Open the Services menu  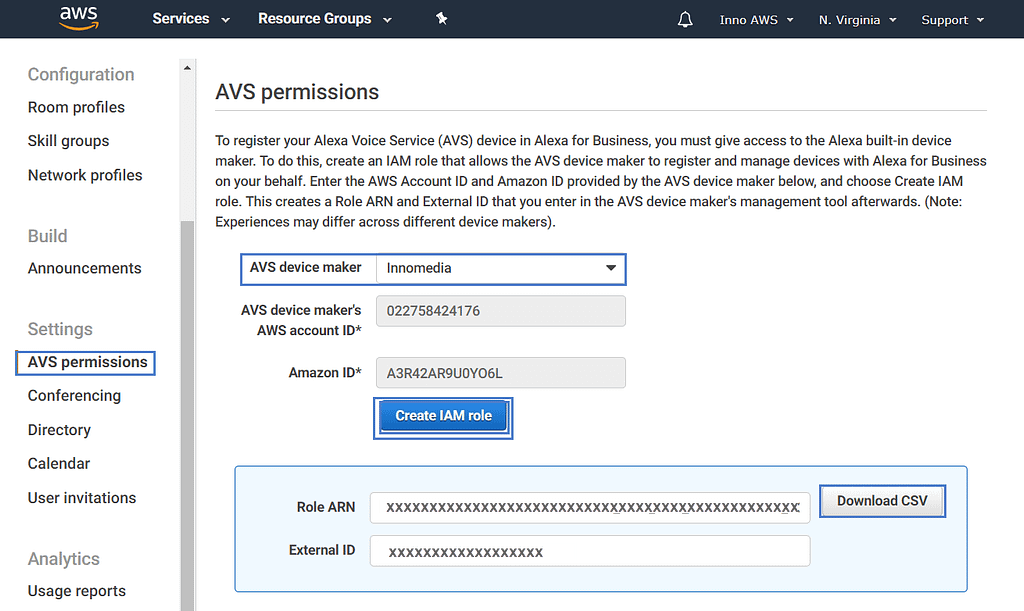(191, 19)
